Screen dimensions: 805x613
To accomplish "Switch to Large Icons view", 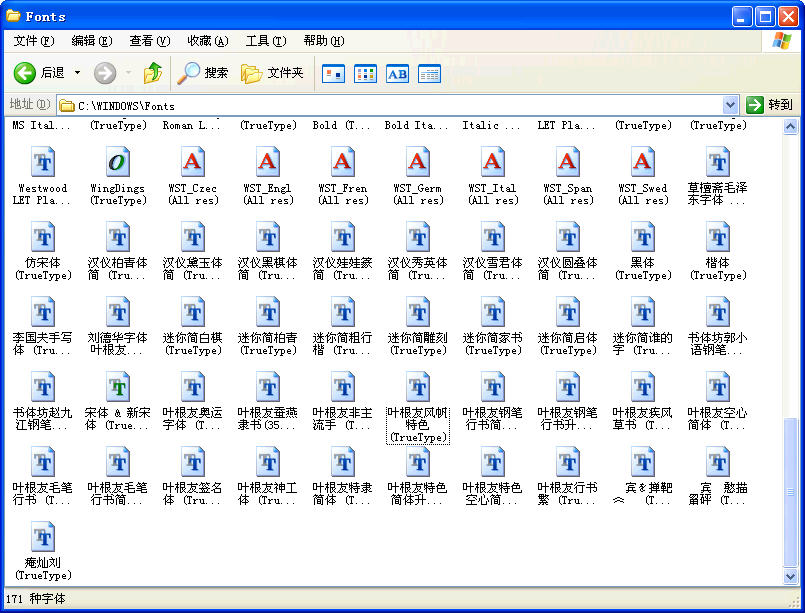I will 333,74.
